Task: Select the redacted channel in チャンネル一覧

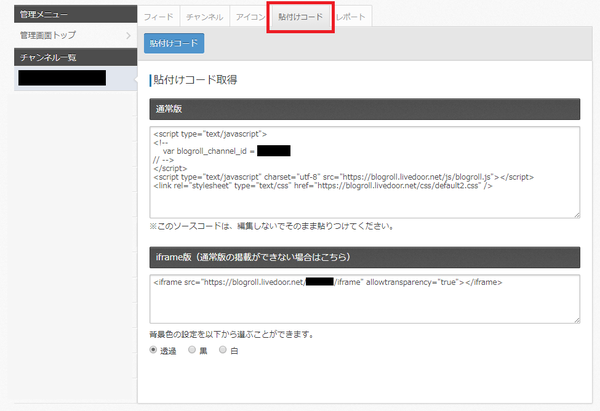Action: click(x=75, y=78)
